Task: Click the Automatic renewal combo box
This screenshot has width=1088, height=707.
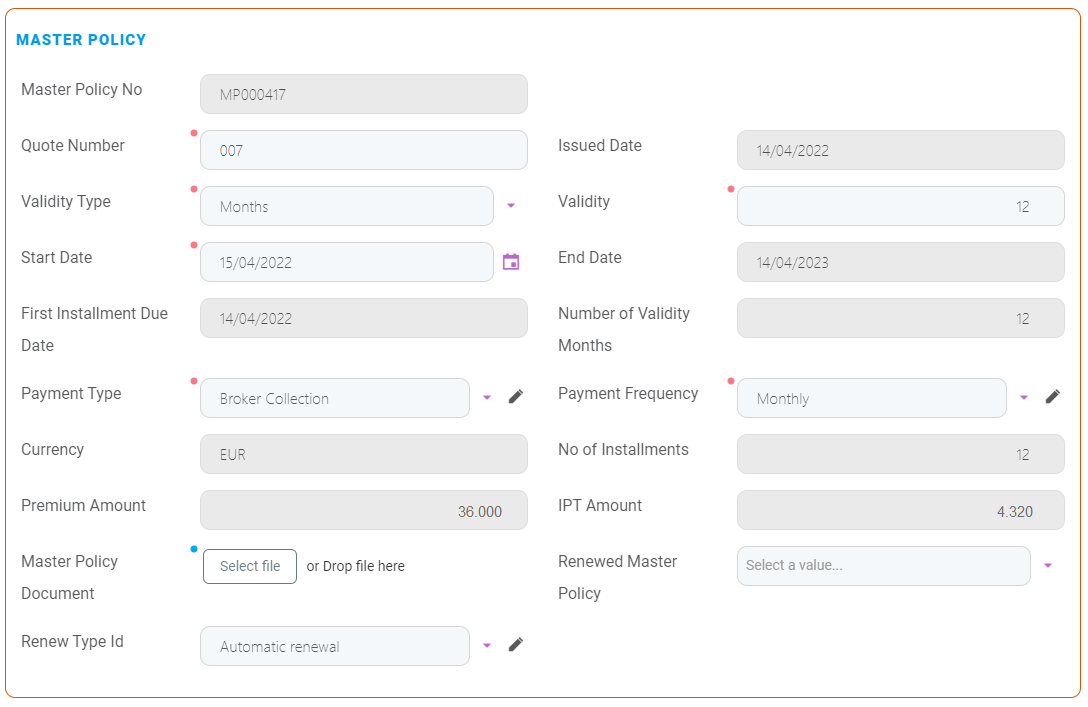Action: (334, 646)
